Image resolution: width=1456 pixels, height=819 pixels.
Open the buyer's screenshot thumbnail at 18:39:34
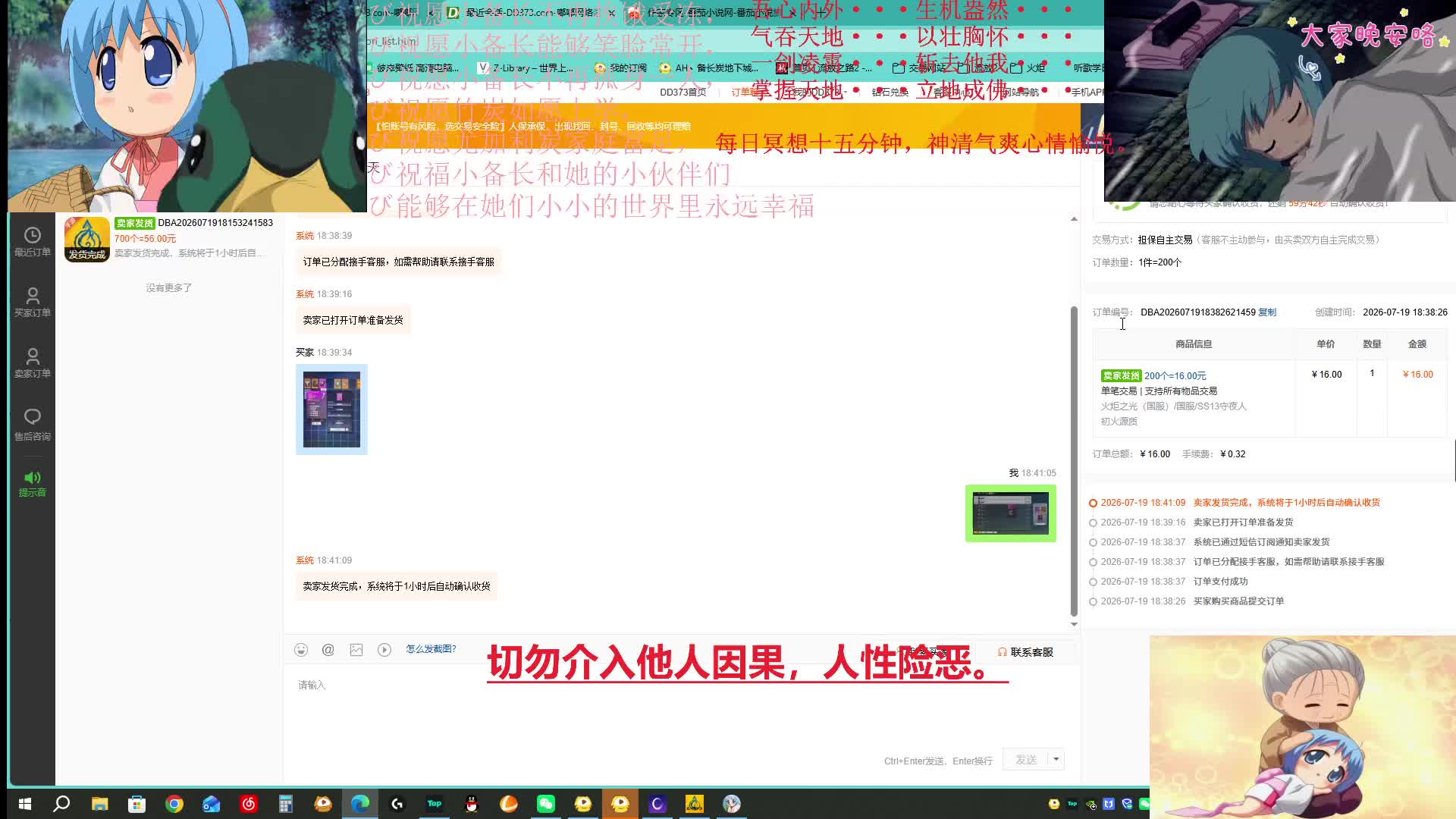click(x=331, y=409)
